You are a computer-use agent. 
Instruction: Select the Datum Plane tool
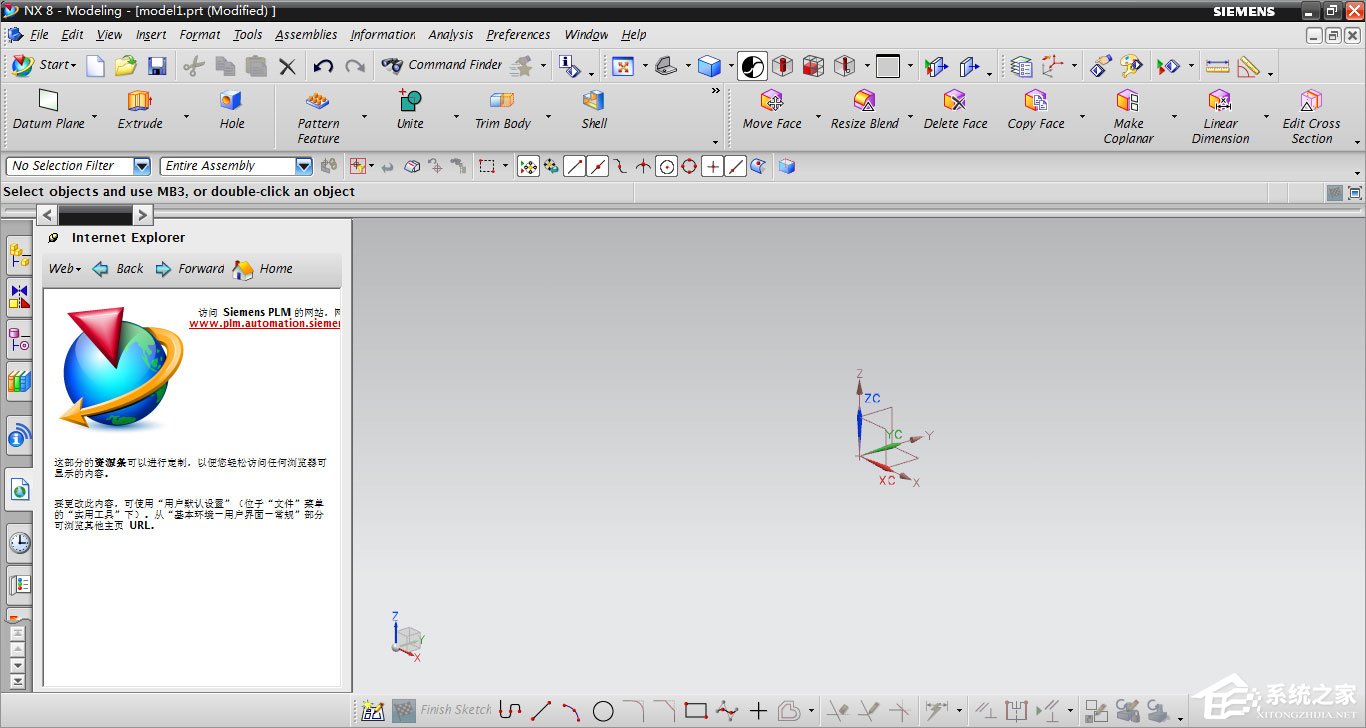coord(48,101)
